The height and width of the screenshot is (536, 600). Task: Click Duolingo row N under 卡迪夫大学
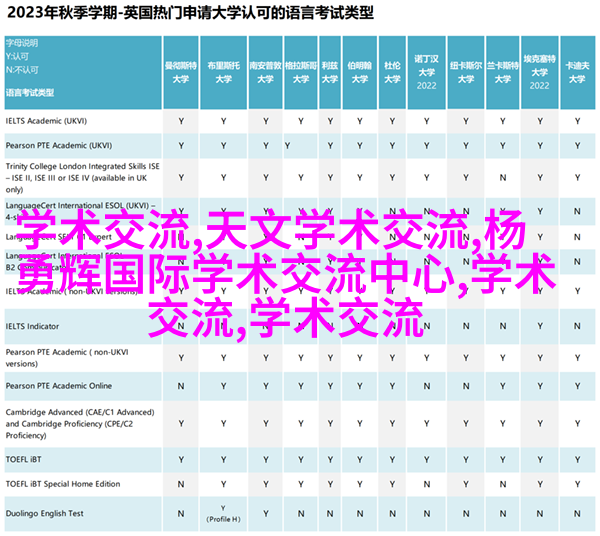[577, 513]
